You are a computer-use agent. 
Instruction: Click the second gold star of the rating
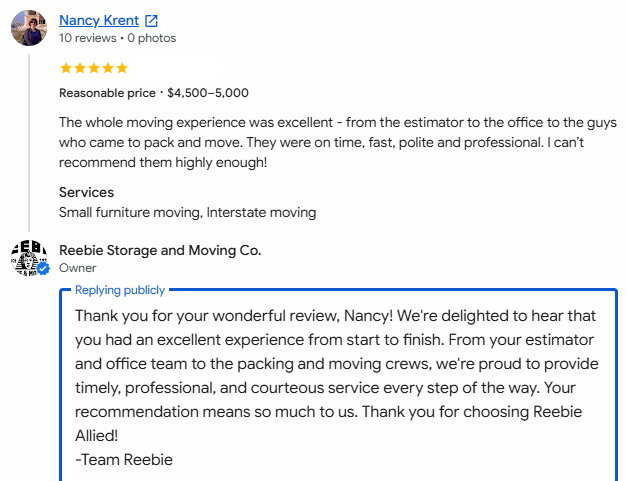80,68
